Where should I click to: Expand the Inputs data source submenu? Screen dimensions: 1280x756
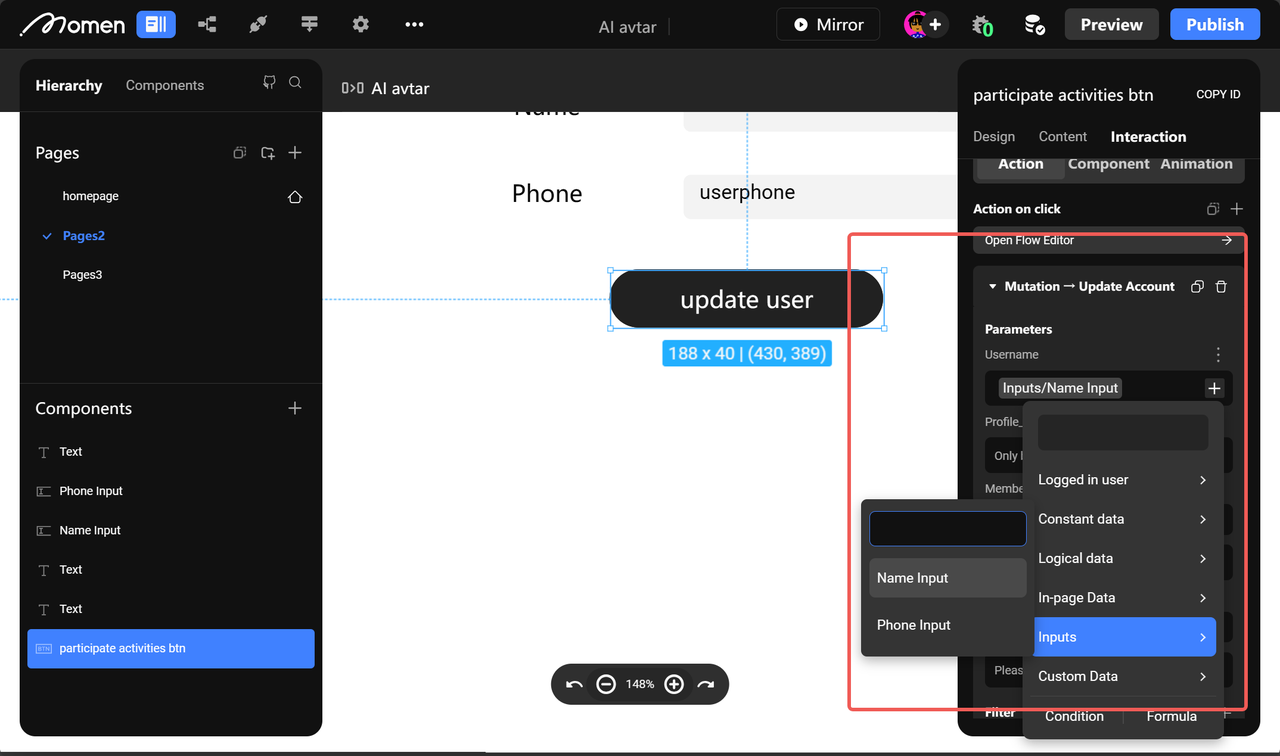1124,637
